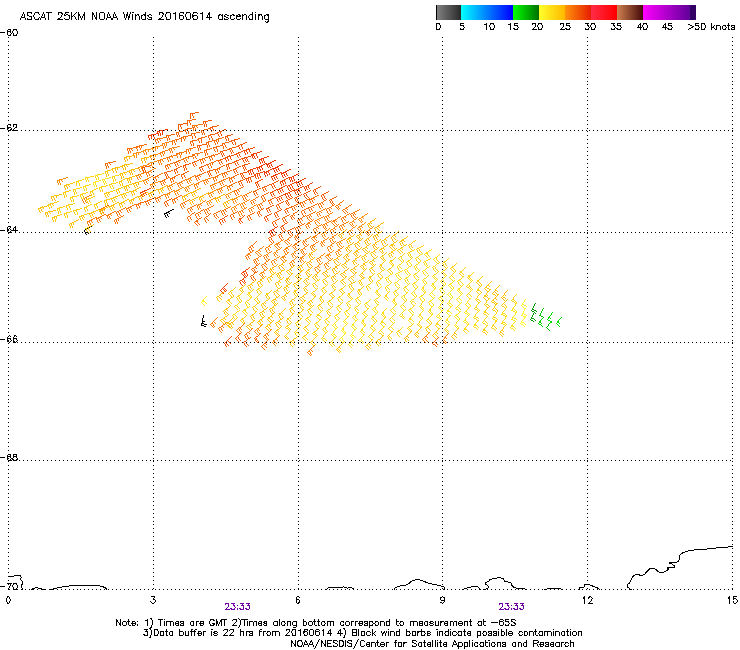Screen dimensions: 740x650
Task: Click the legend tick label "10"
Action: 489,27
